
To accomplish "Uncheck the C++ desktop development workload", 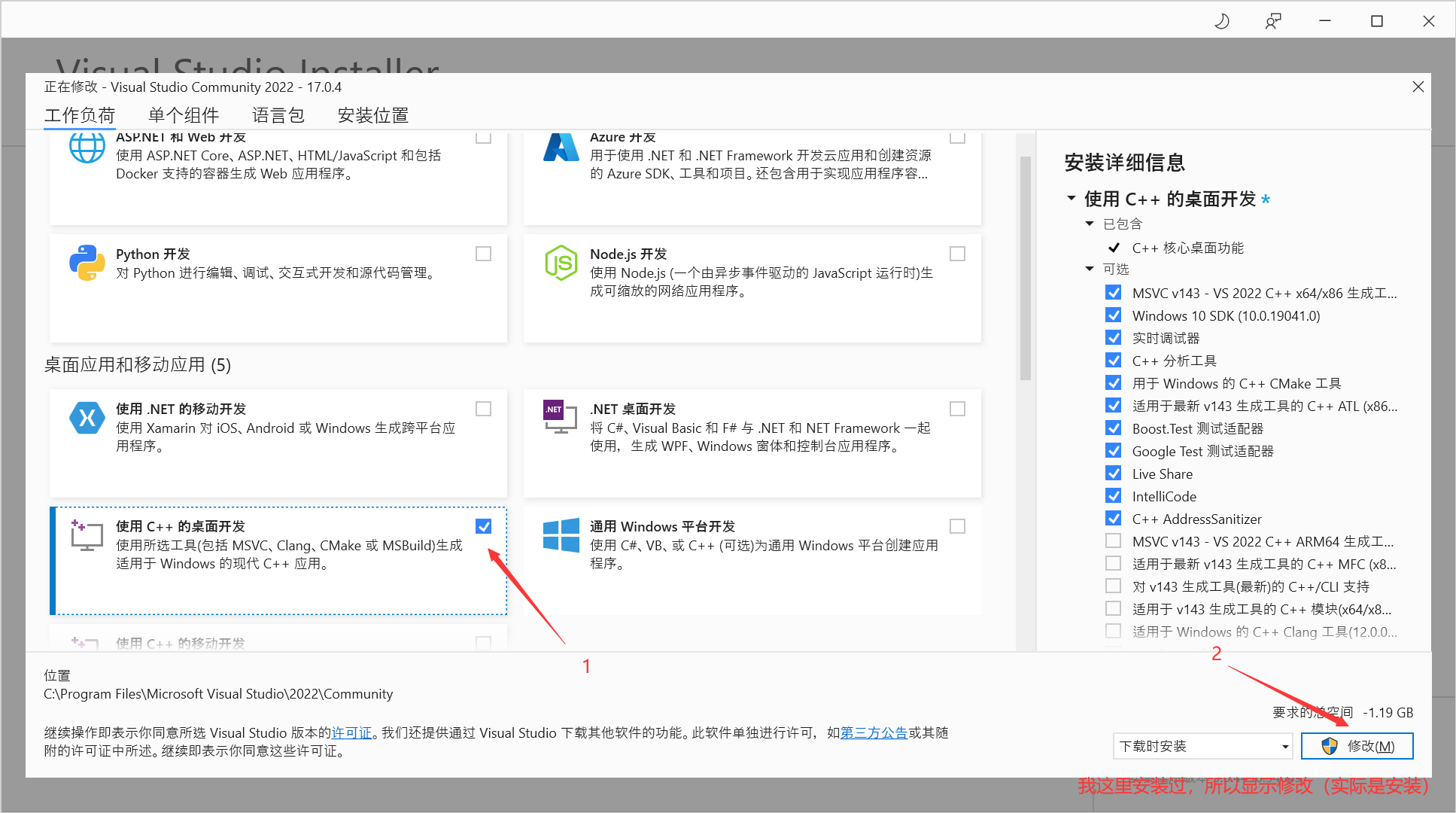I will click(x=484, y=526).
